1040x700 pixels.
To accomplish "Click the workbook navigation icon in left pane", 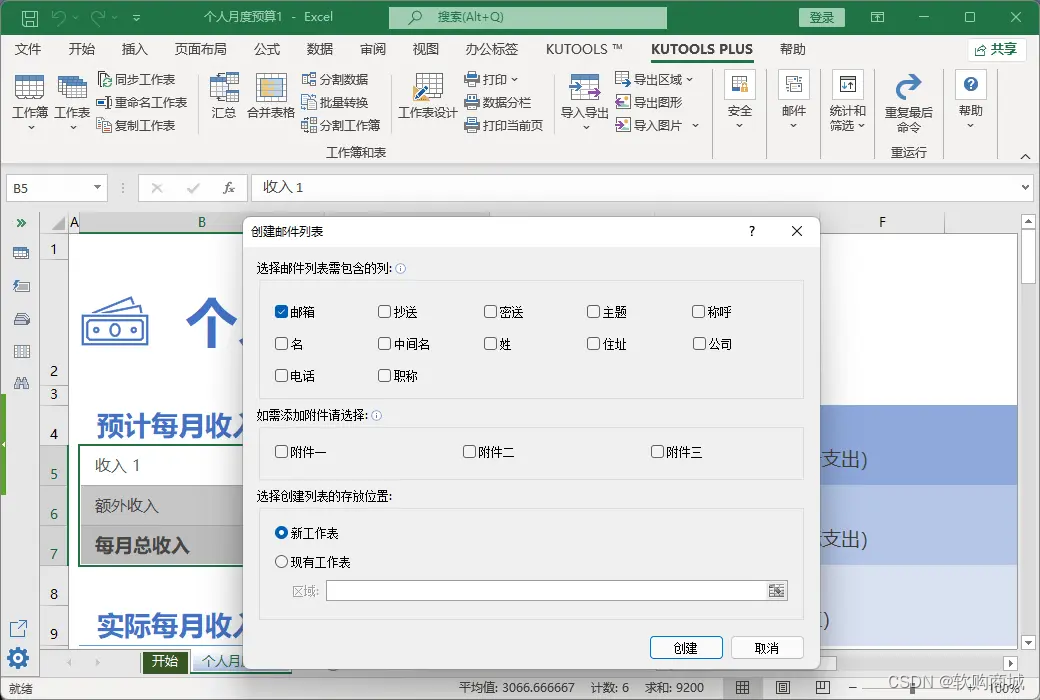I will [x=21, y=253].
